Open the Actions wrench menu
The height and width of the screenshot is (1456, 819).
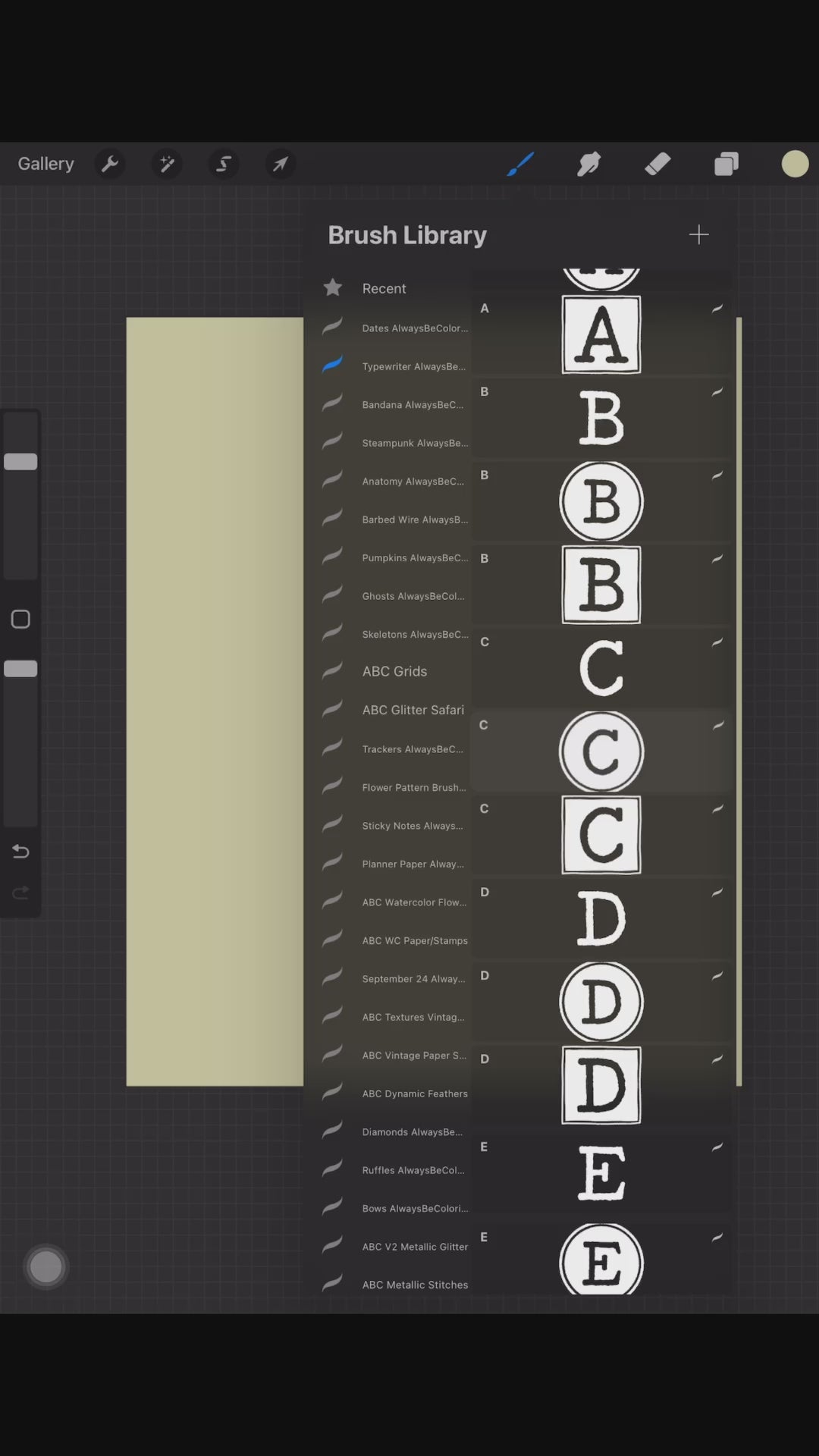tap(110, 164)
